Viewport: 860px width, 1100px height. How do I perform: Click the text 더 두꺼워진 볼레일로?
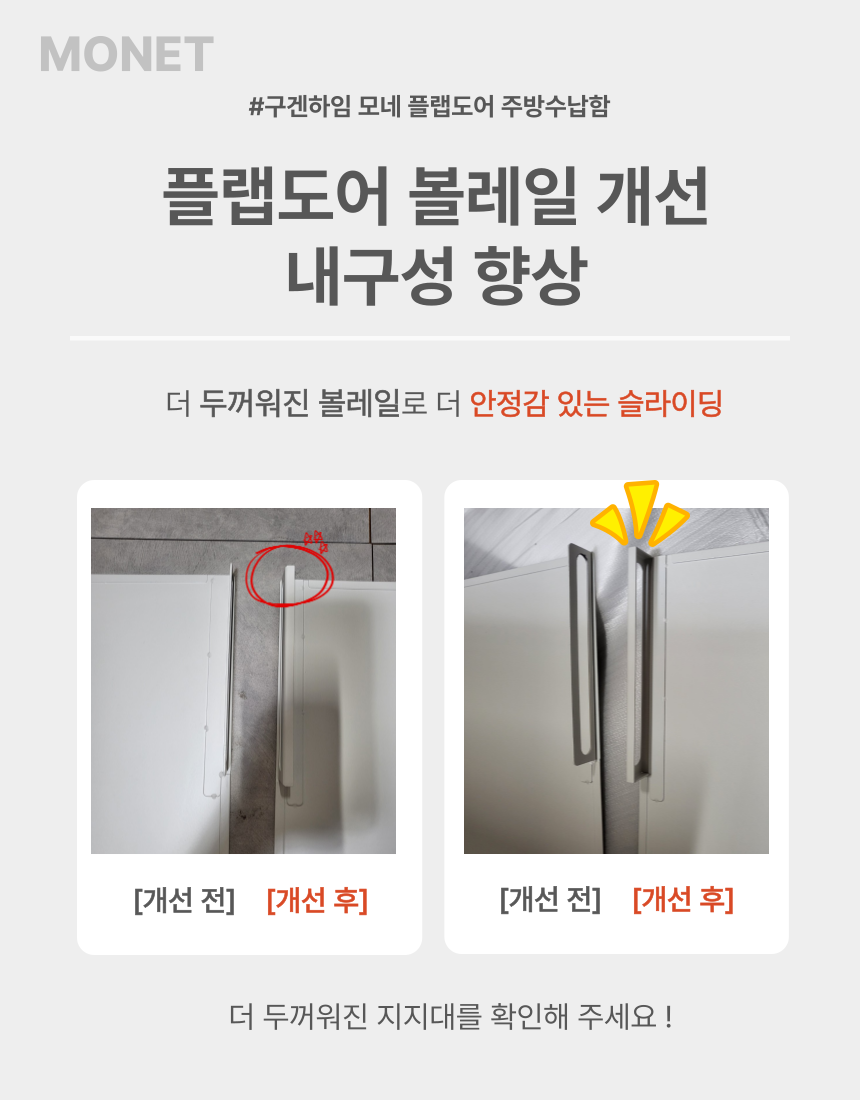point(297,403)
